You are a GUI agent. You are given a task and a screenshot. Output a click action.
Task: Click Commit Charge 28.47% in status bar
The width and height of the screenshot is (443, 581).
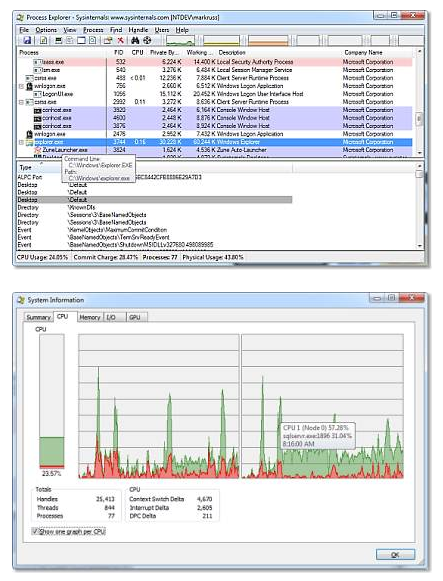point(106,257)
